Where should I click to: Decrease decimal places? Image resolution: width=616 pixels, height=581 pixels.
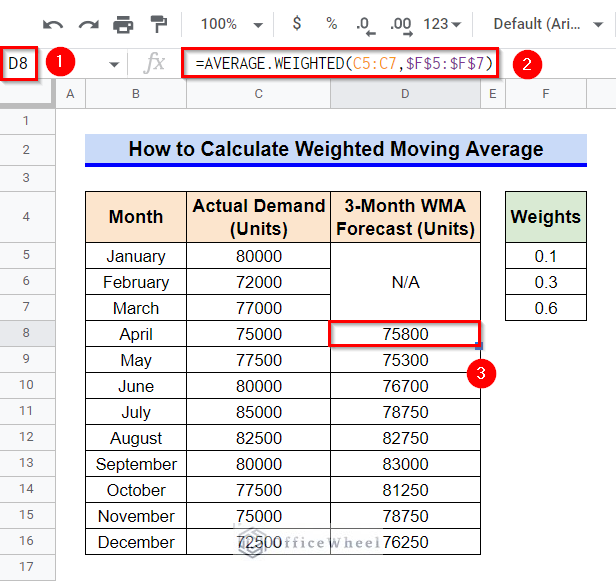pyautogui.click(x=365, y=26)
